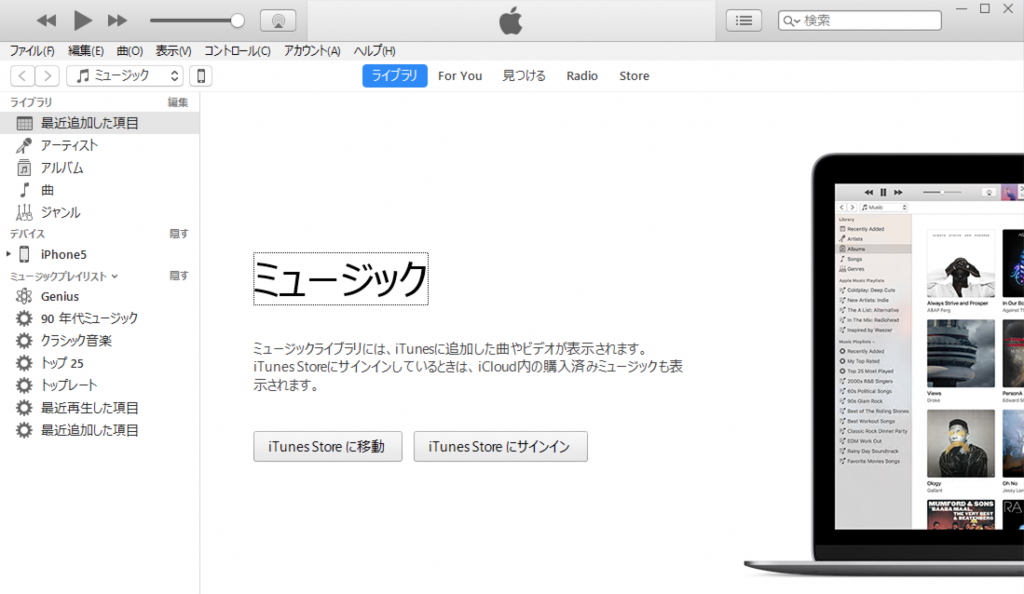1024x594 pixels.
Task: Open the 編集(E) menu
Action: pos(86,51)
